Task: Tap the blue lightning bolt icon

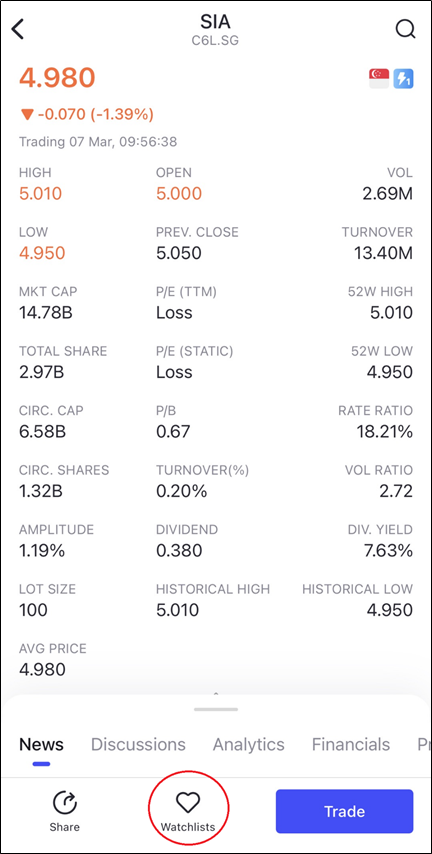Action: tap(404, 79)
